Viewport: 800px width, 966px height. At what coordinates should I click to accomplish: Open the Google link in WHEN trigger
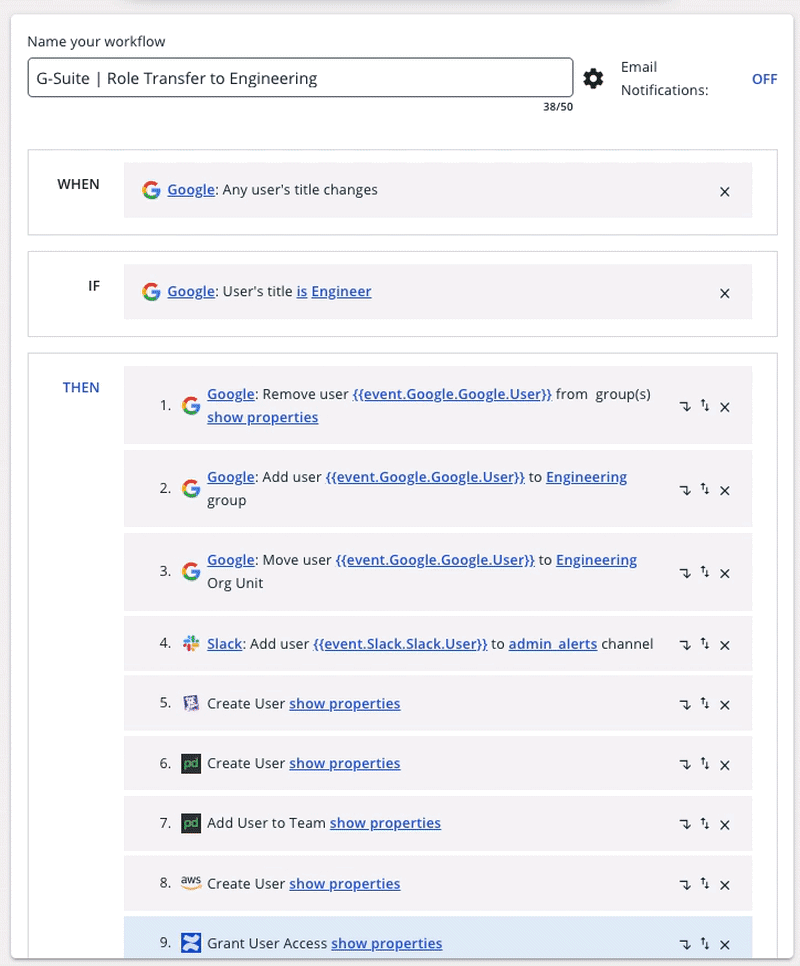191,190
